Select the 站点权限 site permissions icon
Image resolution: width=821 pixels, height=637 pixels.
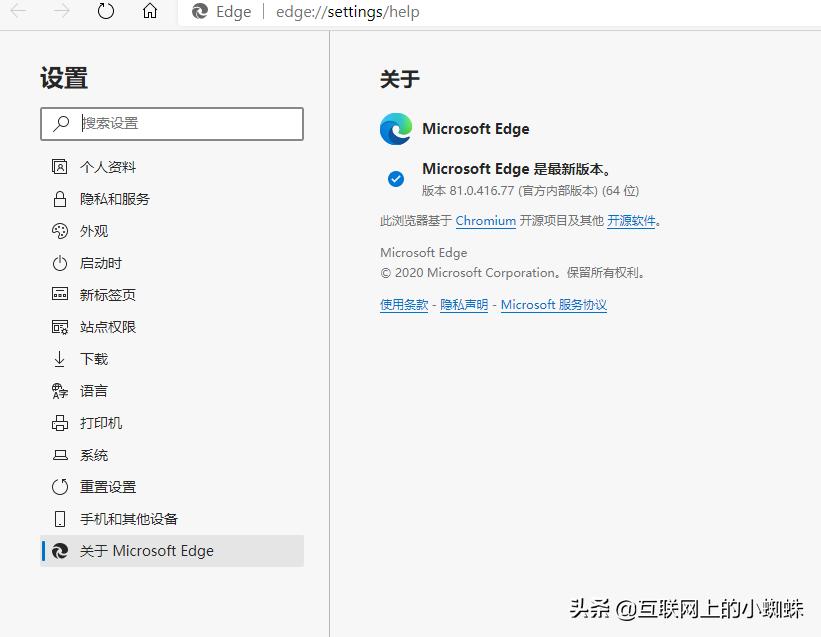click(x=60, y=326)
